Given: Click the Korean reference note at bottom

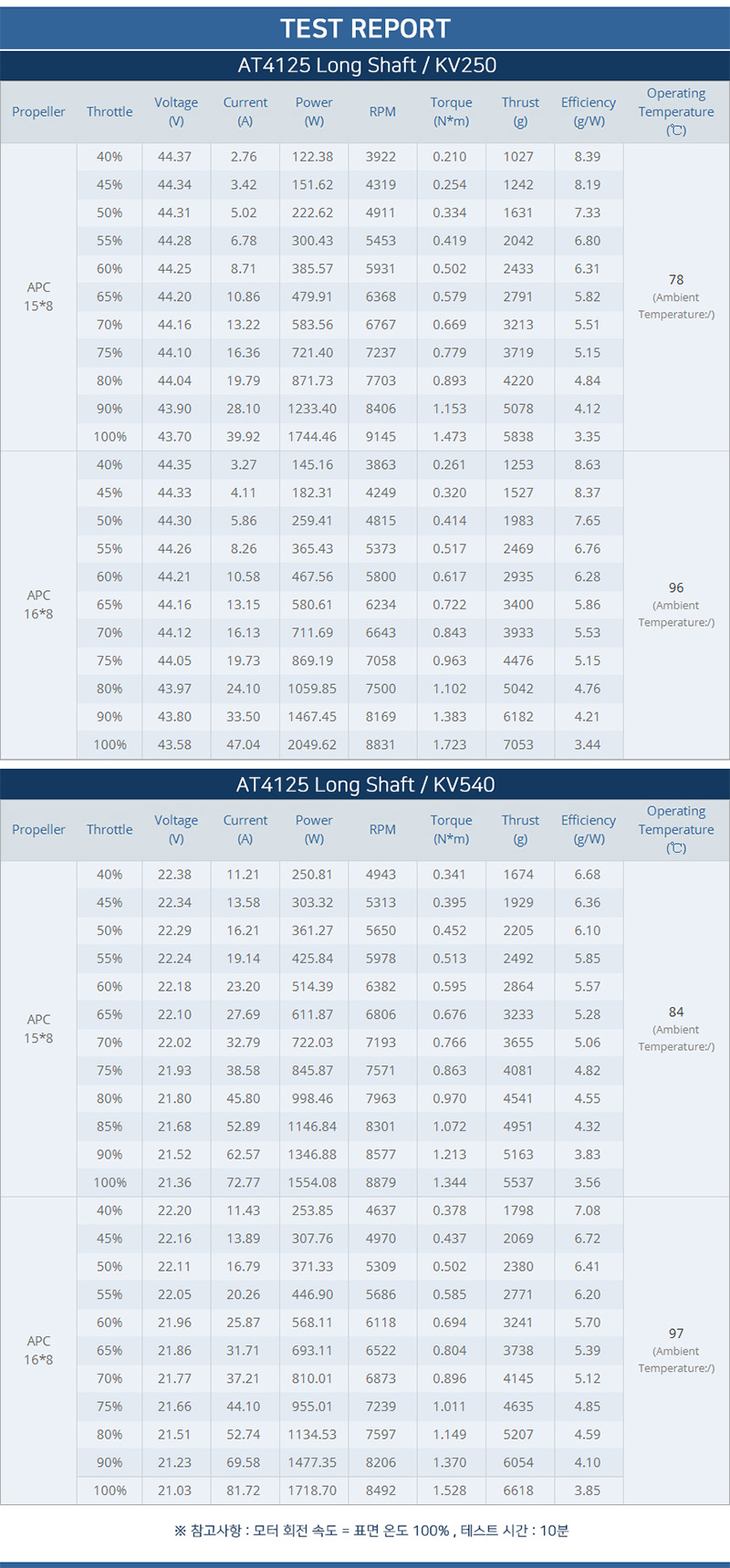Looking at the screenshot, I should (x=370, y=1531).
